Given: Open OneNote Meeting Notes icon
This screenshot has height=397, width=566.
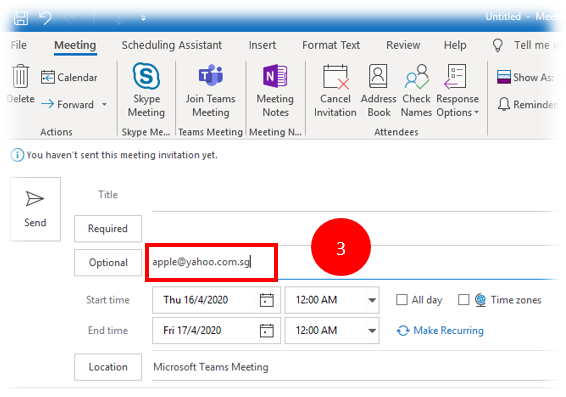Looking at the screenshot, I should pos(275,76).
